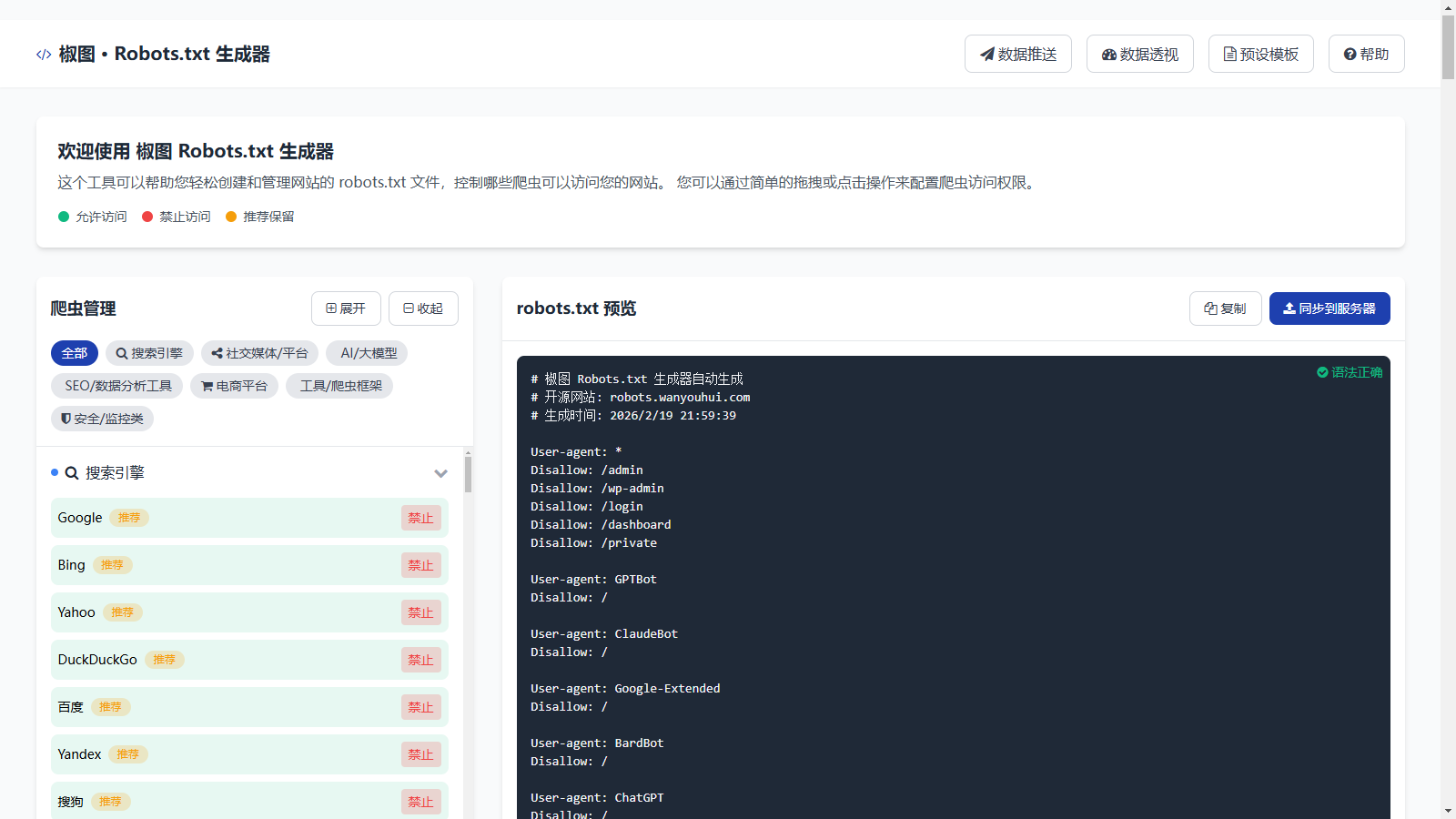Screen dimensions: 1456x819
Task: Toggle the 禁止 button for Google
Action: point(420,518)
